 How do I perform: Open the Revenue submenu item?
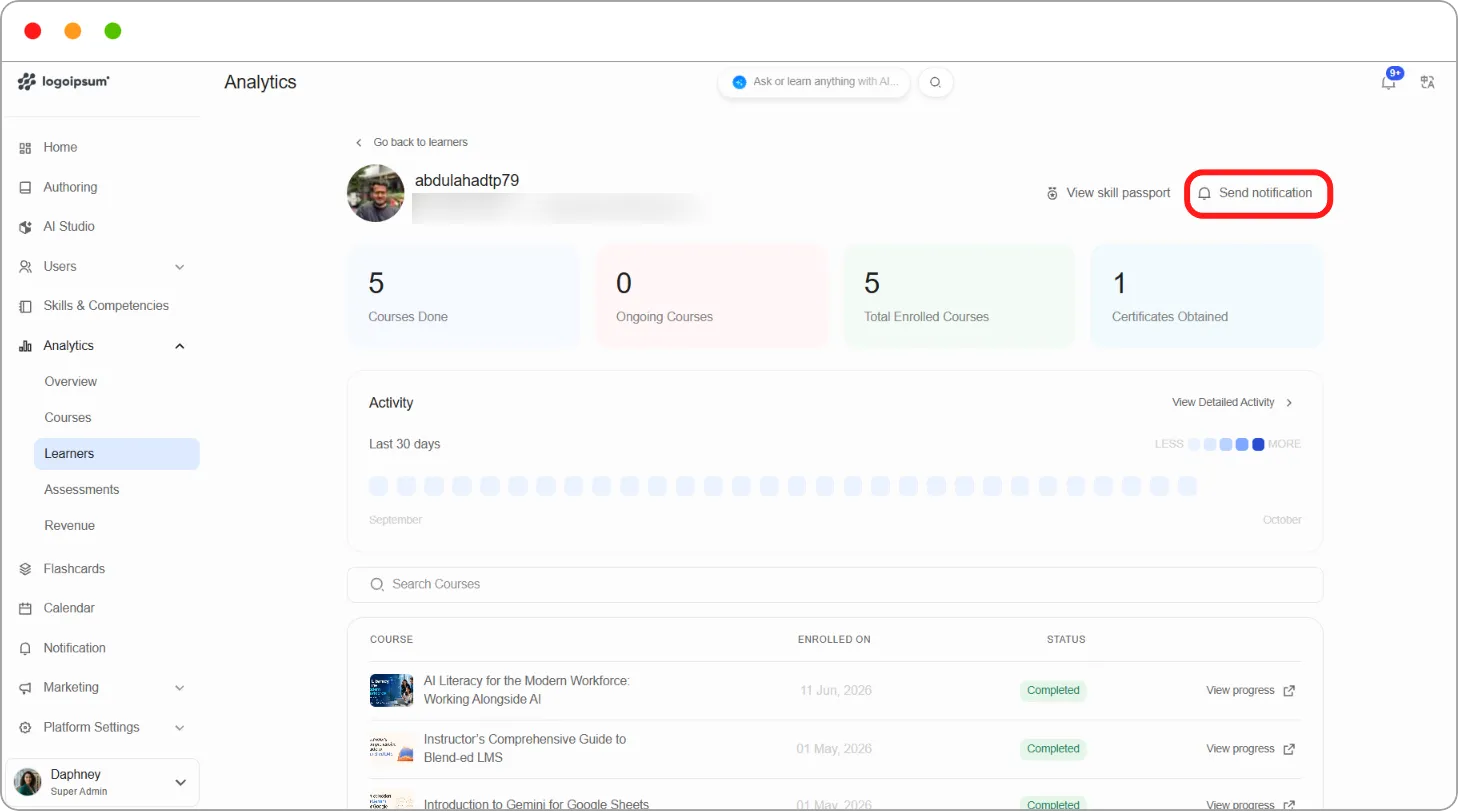point(70,526)
